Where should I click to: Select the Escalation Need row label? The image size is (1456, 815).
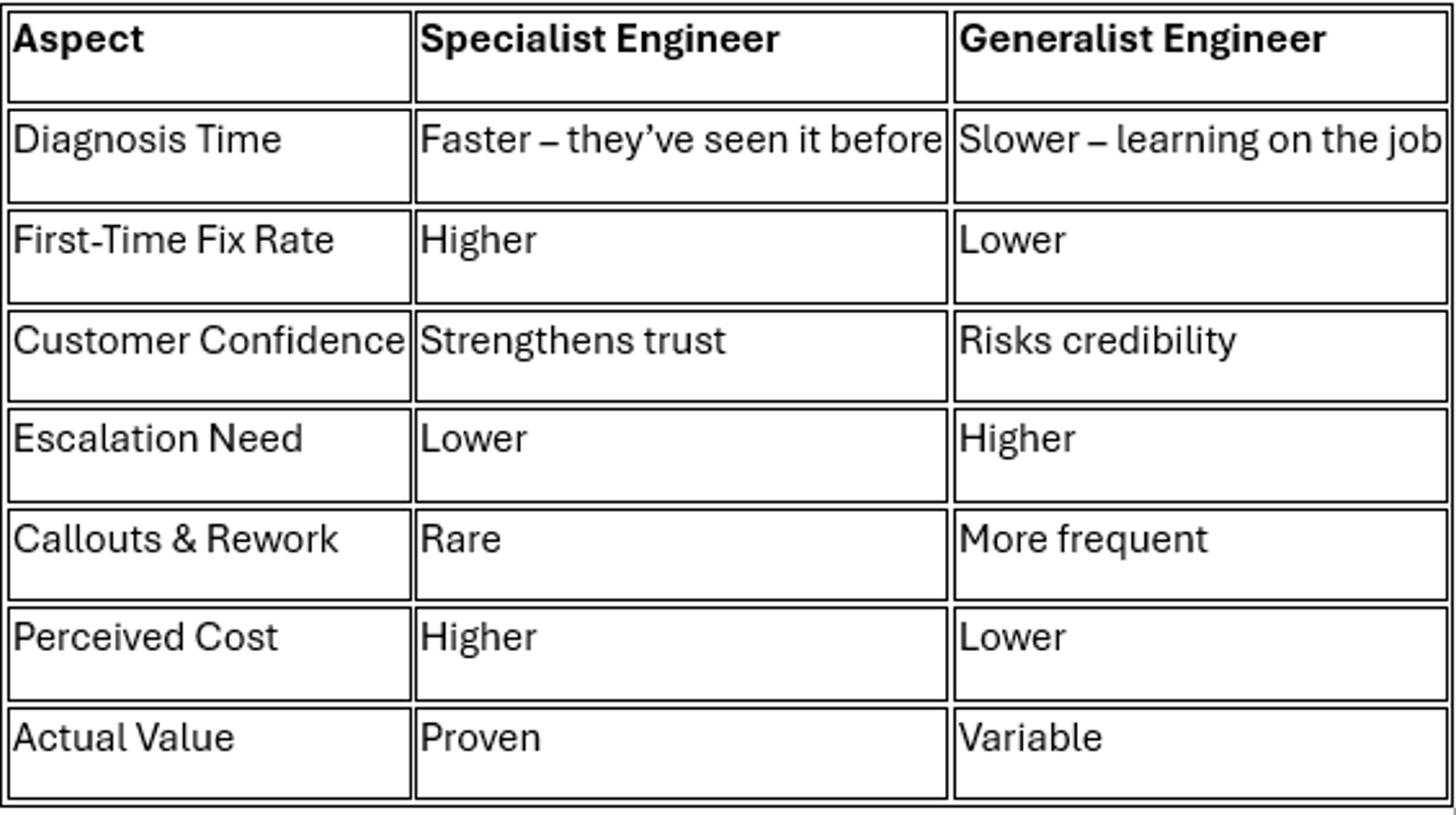[x=210, y=455]
